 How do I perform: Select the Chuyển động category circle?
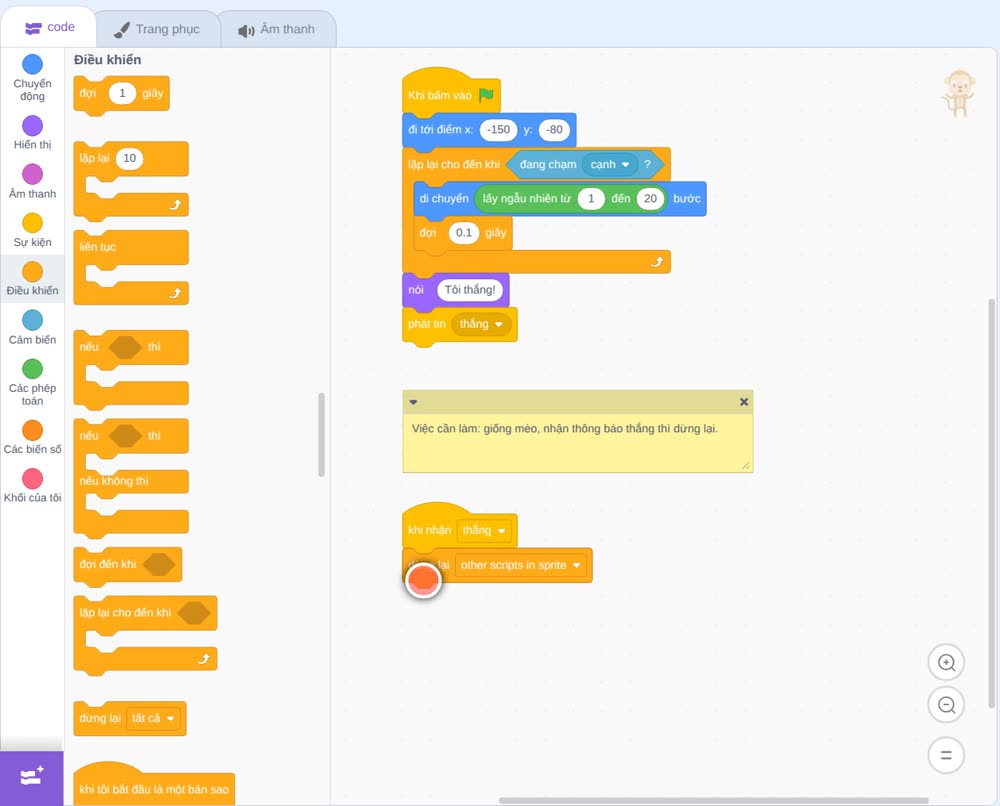(x=33, y=64)
